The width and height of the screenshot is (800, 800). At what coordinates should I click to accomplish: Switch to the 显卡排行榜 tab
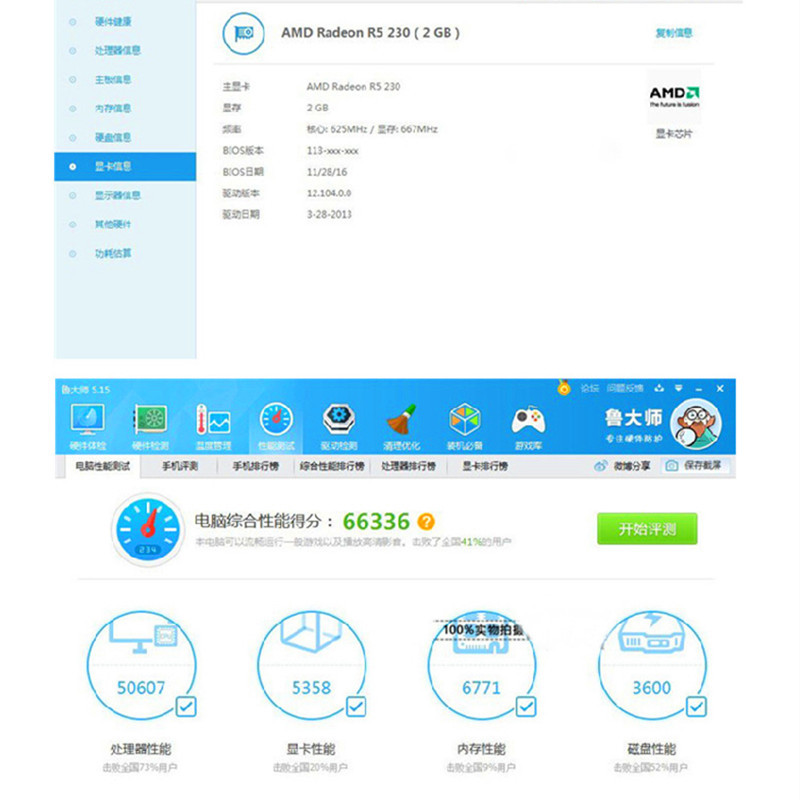point(485,466)
